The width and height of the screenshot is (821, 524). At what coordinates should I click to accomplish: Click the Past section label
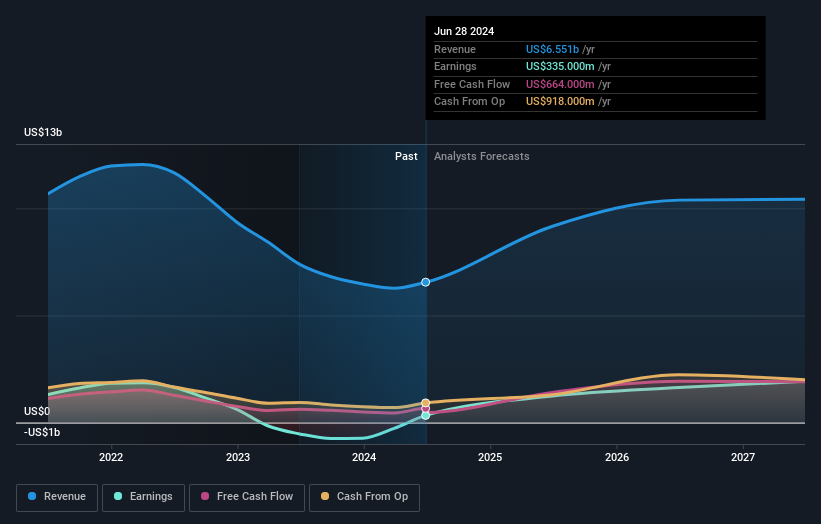pos(406,157)
